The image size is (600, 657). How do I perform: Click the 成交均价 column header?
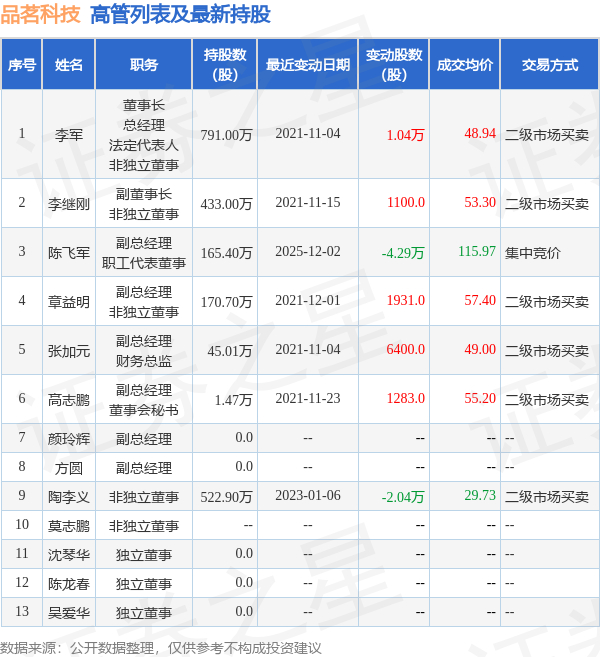(x=465, y=65)
